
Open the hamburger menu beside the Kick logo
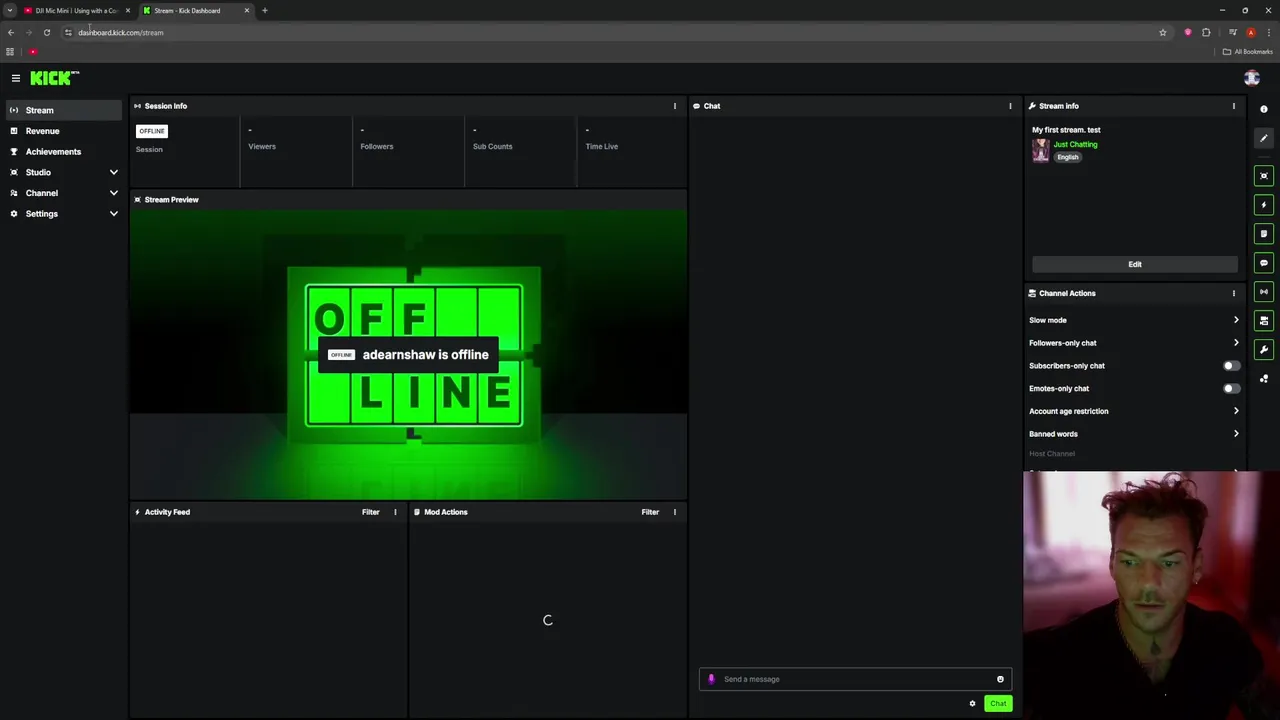(16, 78)
